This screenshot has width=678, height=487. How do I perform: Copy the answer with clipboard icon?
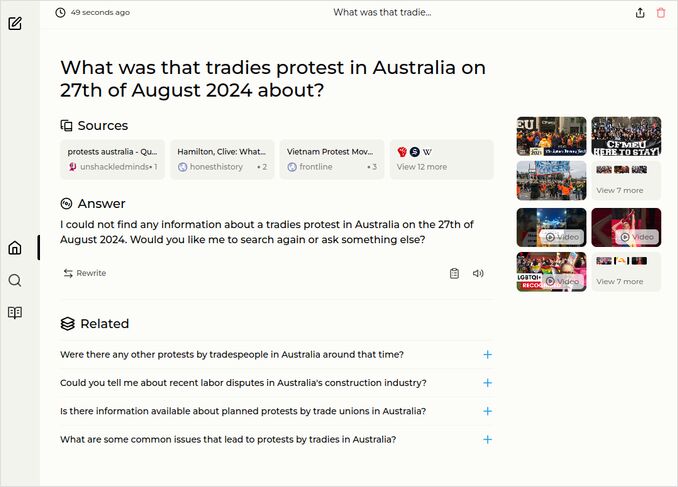[454, 273]
